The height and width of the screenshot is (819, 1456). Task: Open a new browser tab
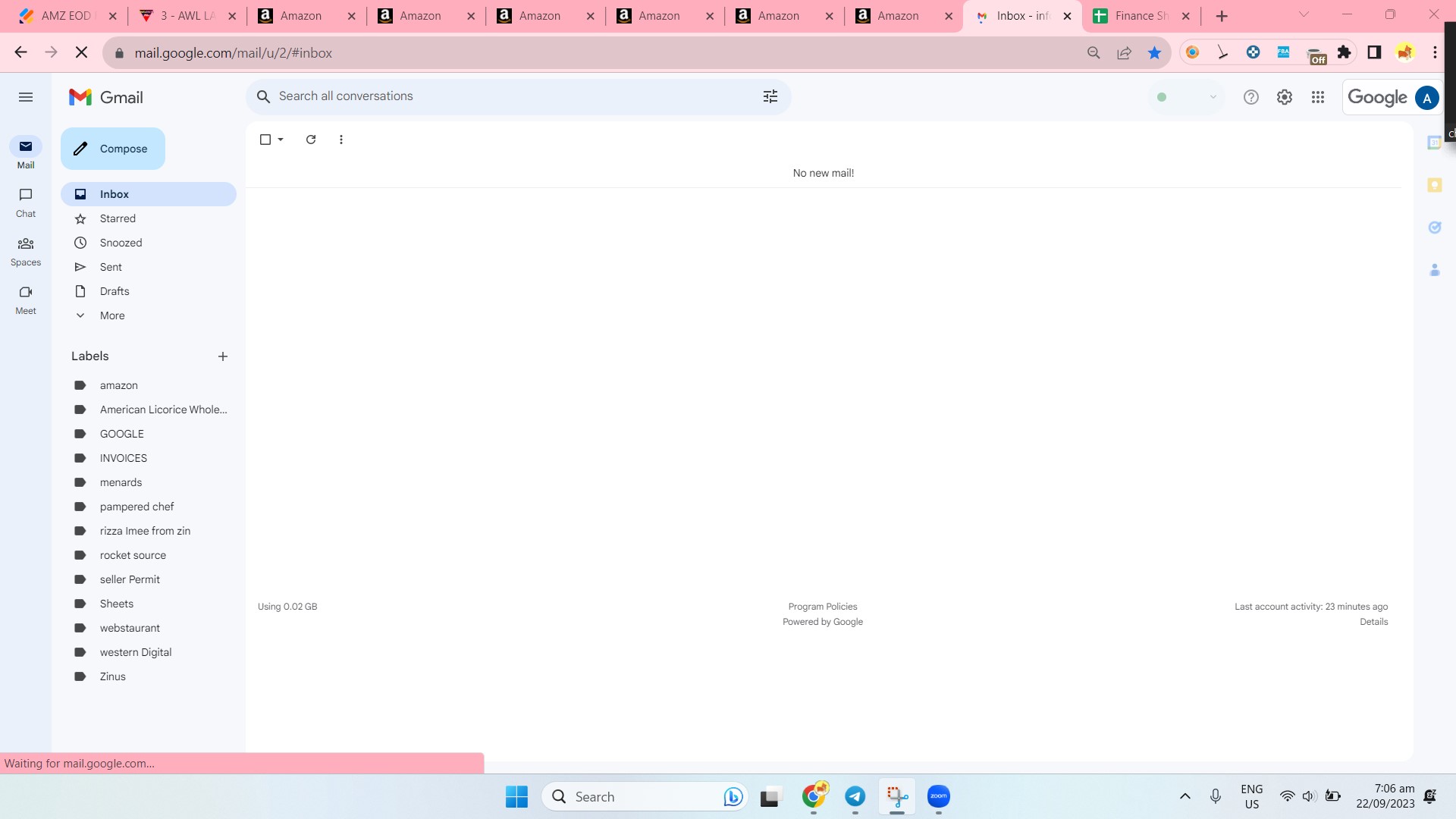(1222, 16)
